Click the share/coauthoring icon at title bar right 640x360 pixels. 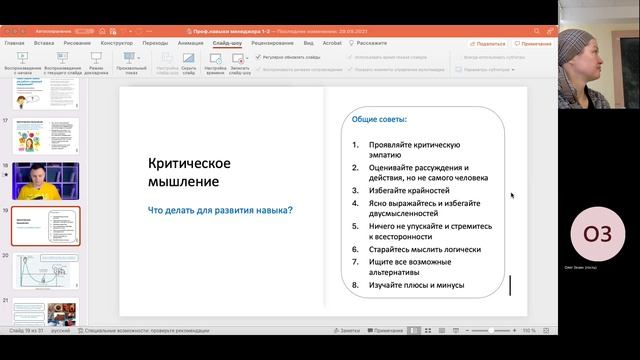coord(550,31)
